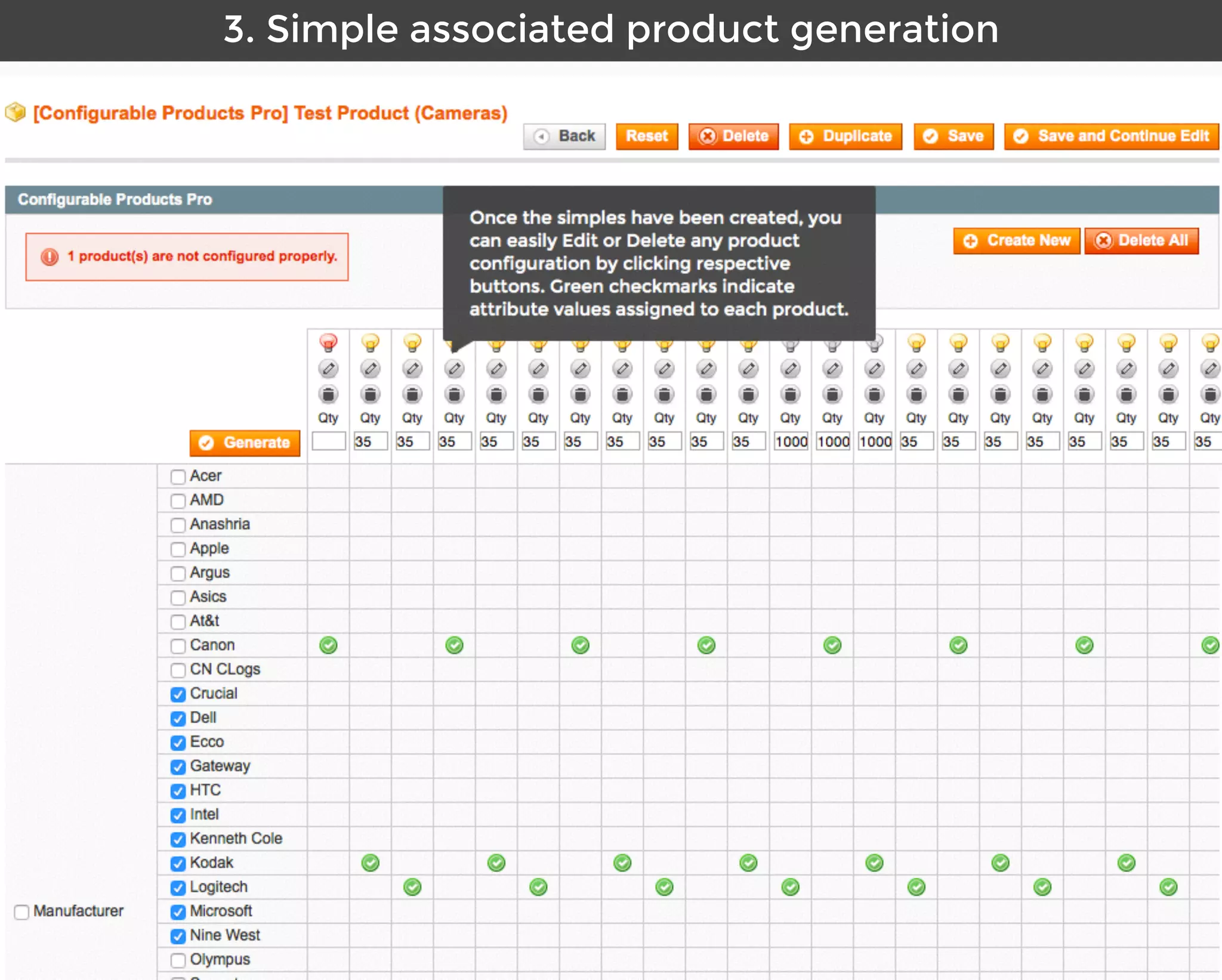Click the Kenneth Cole label
1222x980 pixels.
click(x=236, y=839)
